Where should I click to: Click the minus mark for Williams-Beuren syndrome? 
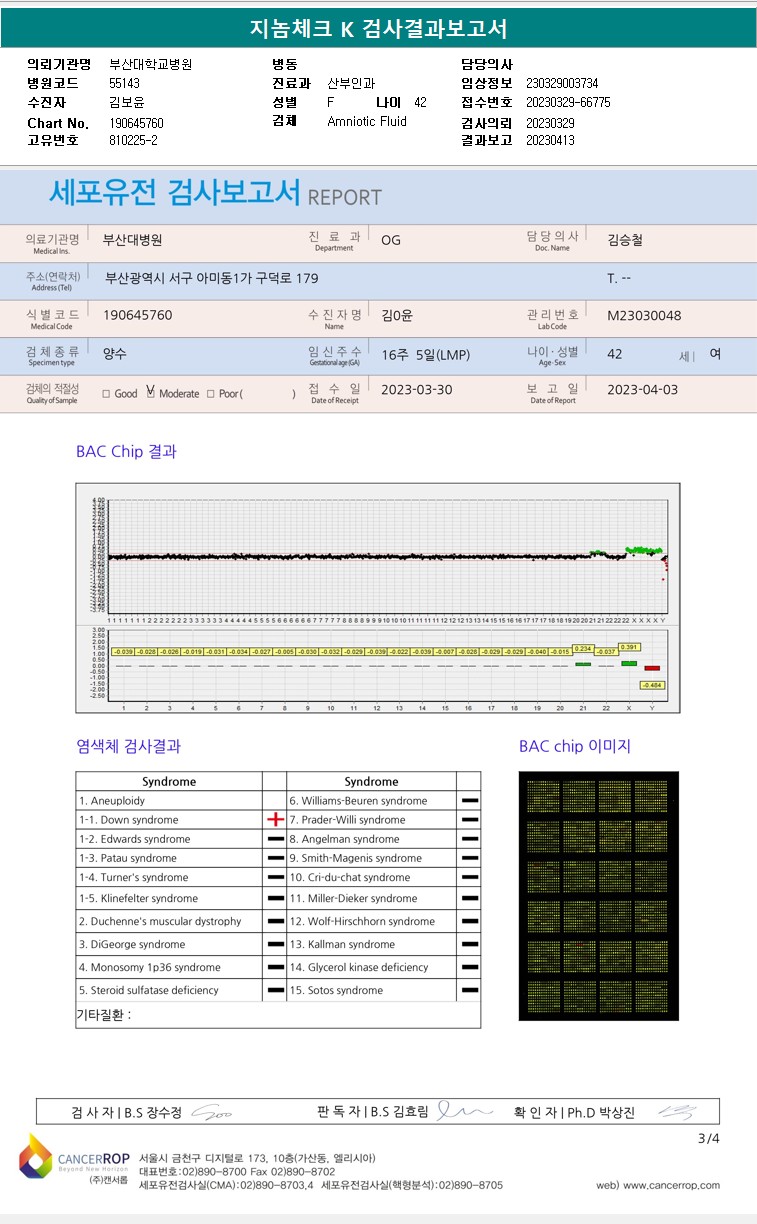469,801
